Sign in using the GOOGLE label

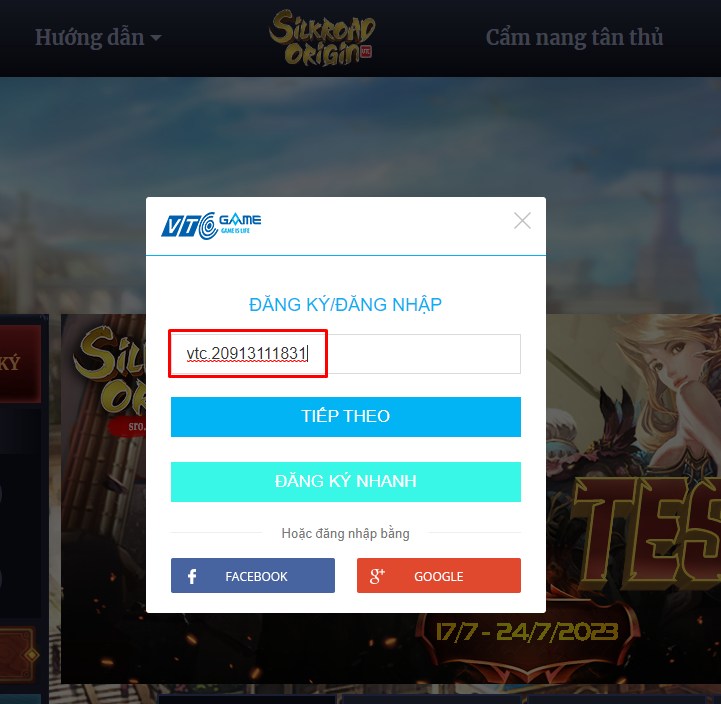(x=439, y=576)
